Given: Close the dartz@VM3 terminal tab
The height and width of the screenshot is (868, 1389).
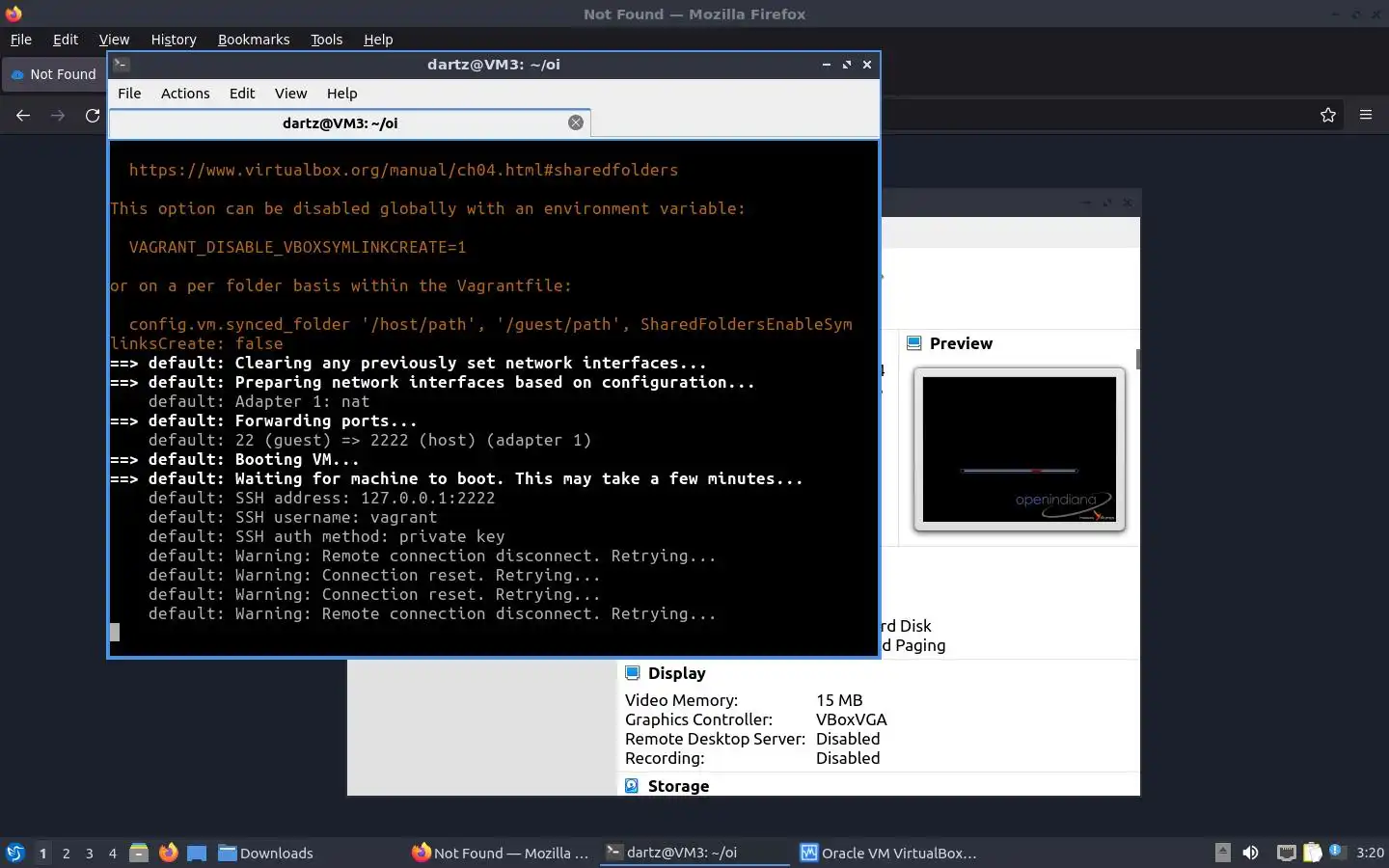Looking at the screenshot, I should pyautogui.click(x=576, y=122).
